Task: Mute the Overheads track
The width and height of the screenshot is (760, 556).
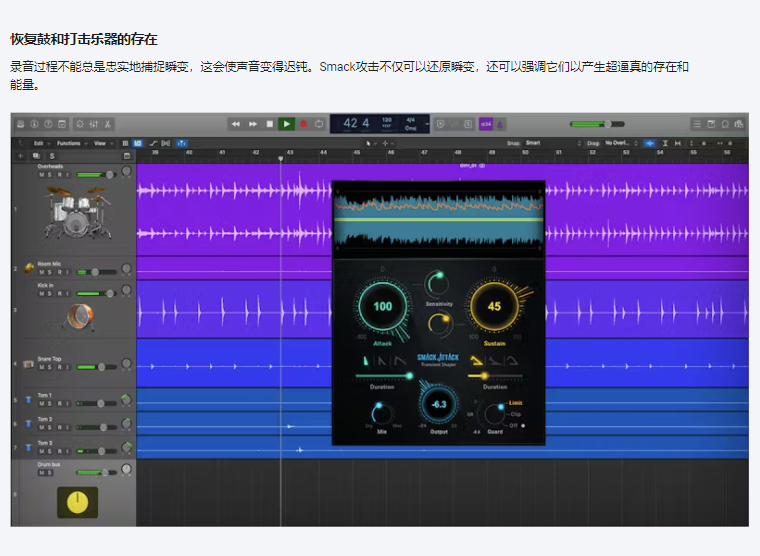Action: [42, 175]
